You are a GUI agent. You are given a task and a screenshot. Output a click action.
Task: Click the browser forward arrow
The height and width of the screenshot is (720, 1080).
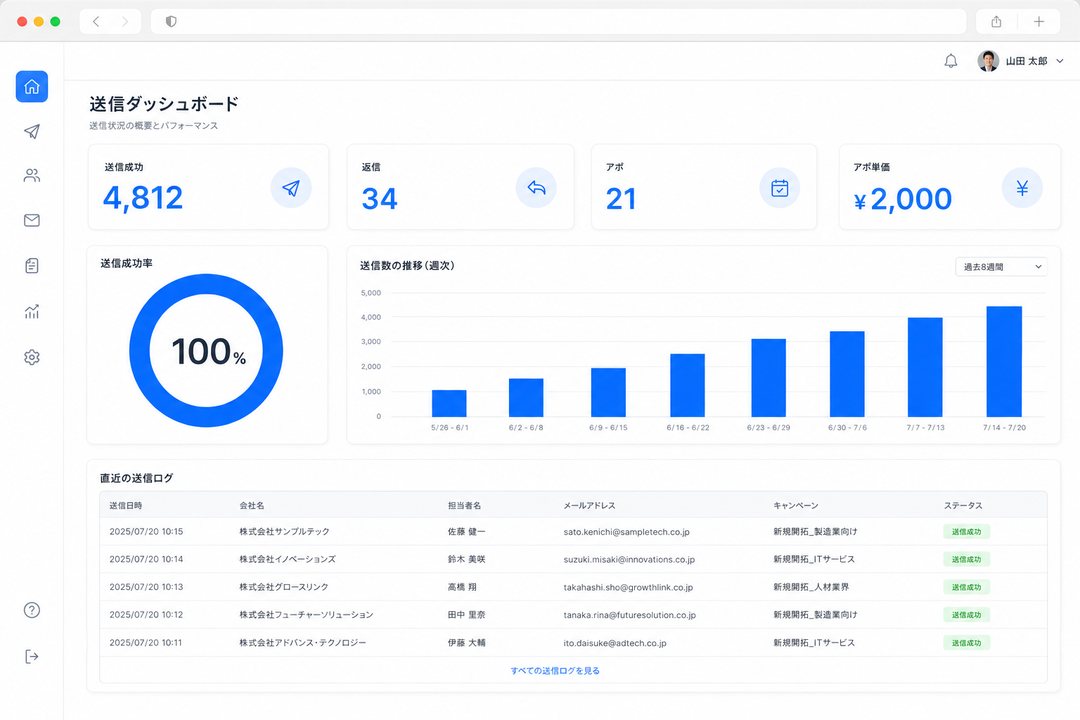[x=125, y=21]
